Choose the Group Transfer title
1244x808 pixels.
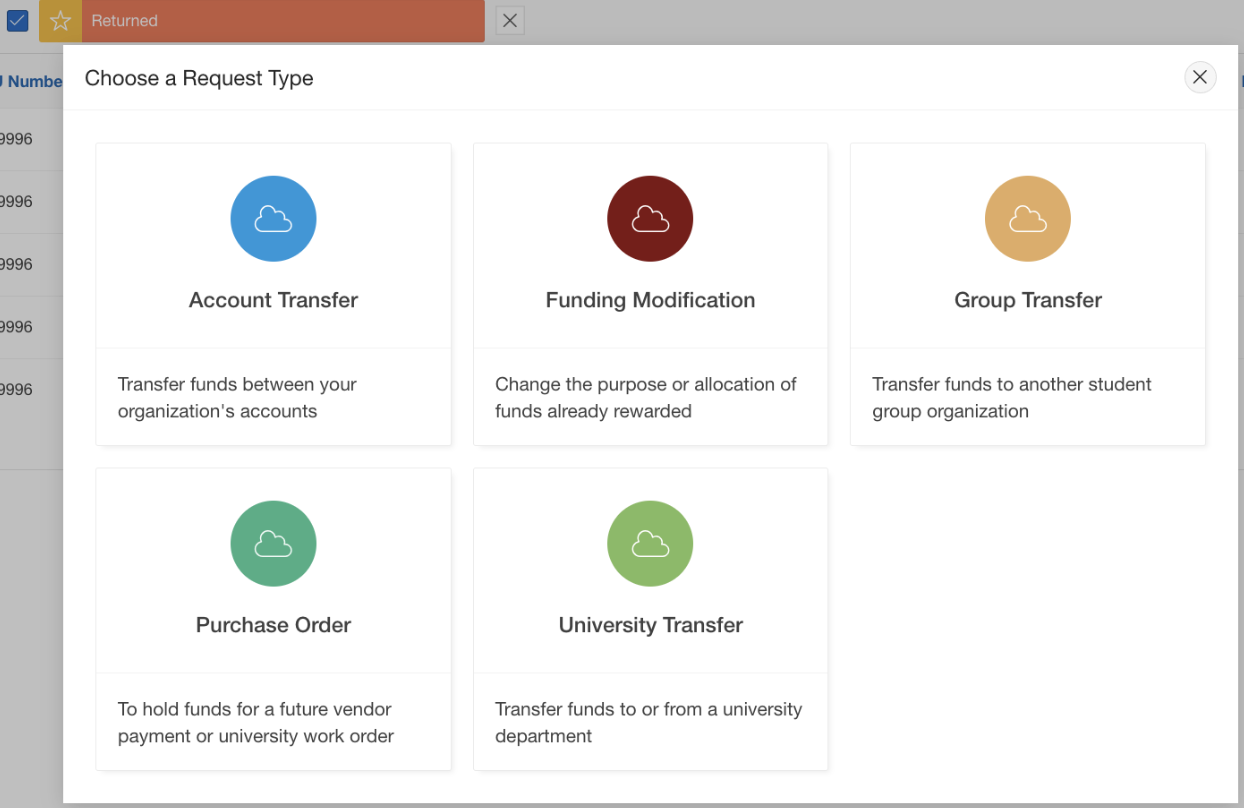(x=1028, y=300)
